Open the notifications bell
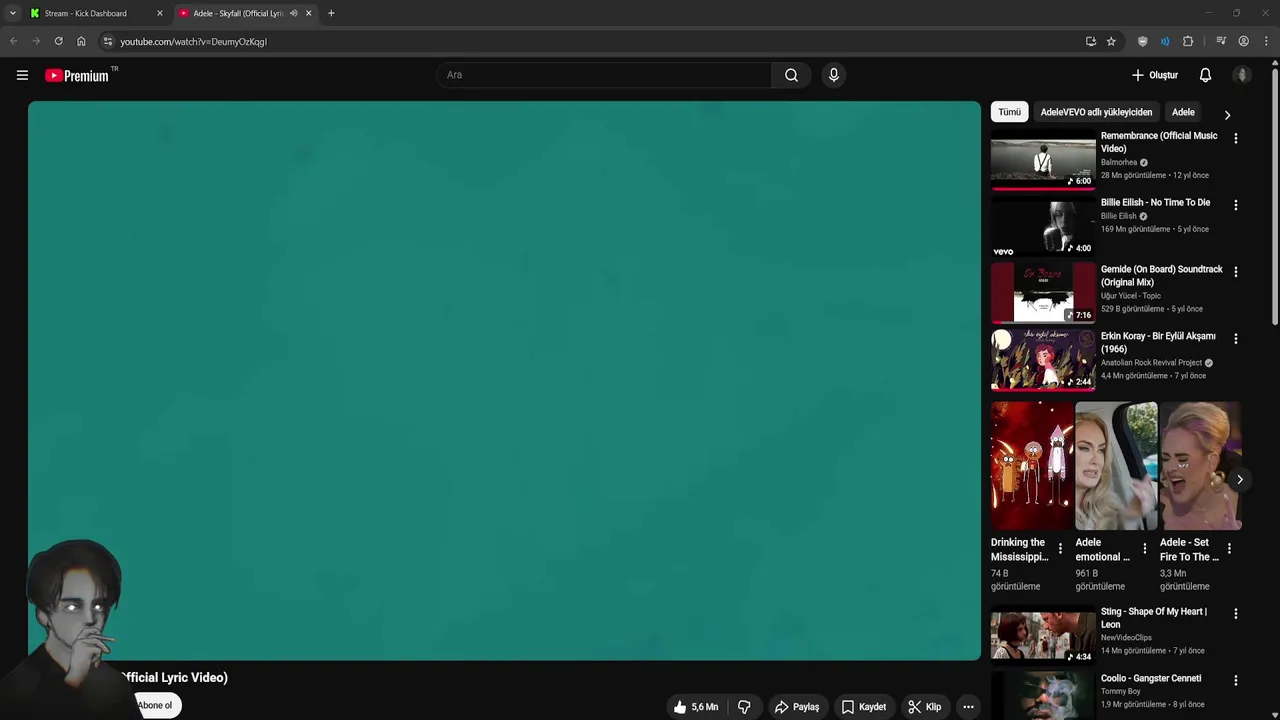The height and width of the screenshot is (720, 1280). pyautogui.click(x=1205, y=75)
